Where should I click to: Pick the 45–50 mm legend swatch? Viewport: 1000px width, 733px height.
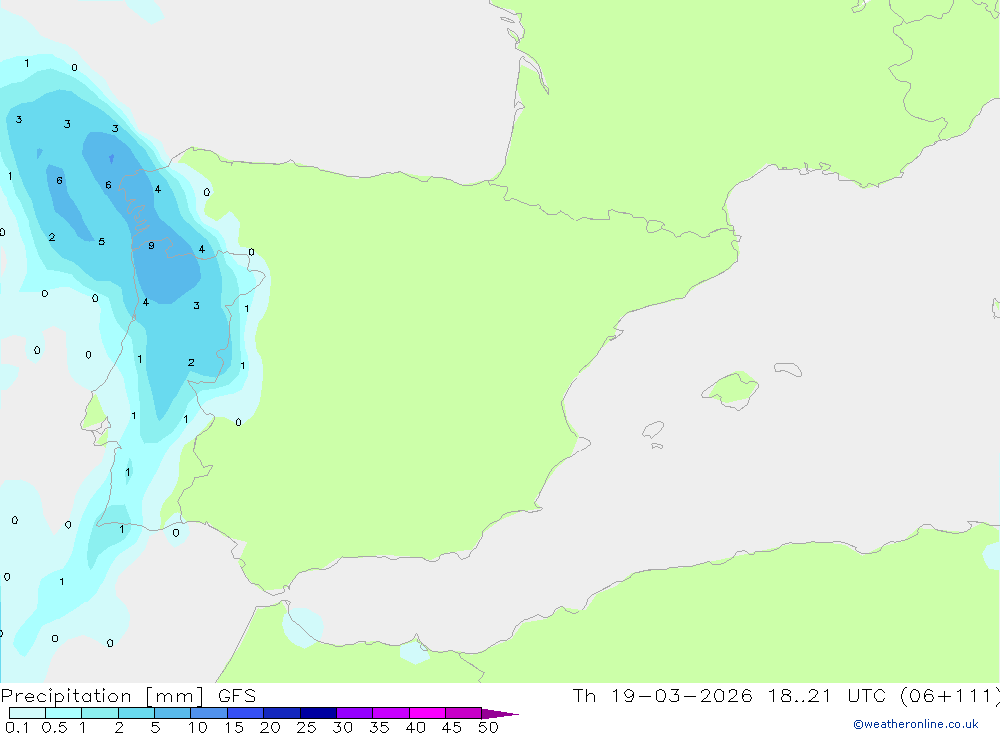pyautogui.click(x=464, y=713)
